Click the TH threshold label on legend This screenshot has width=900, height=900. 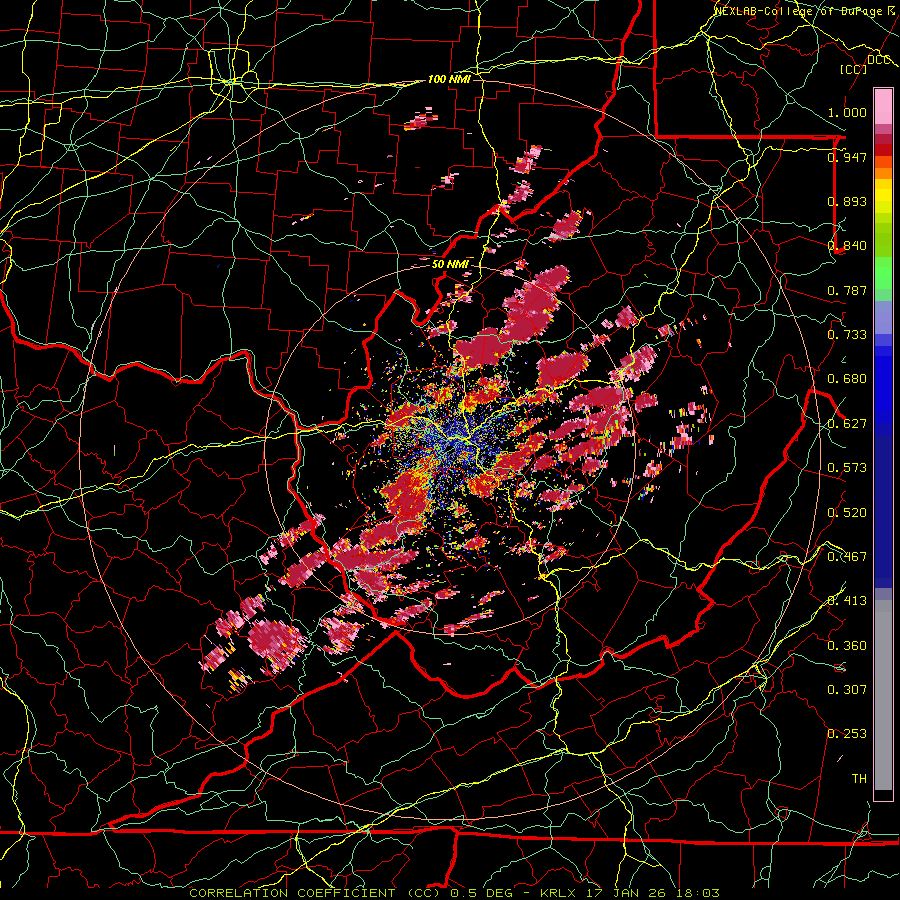pos(859,779)
